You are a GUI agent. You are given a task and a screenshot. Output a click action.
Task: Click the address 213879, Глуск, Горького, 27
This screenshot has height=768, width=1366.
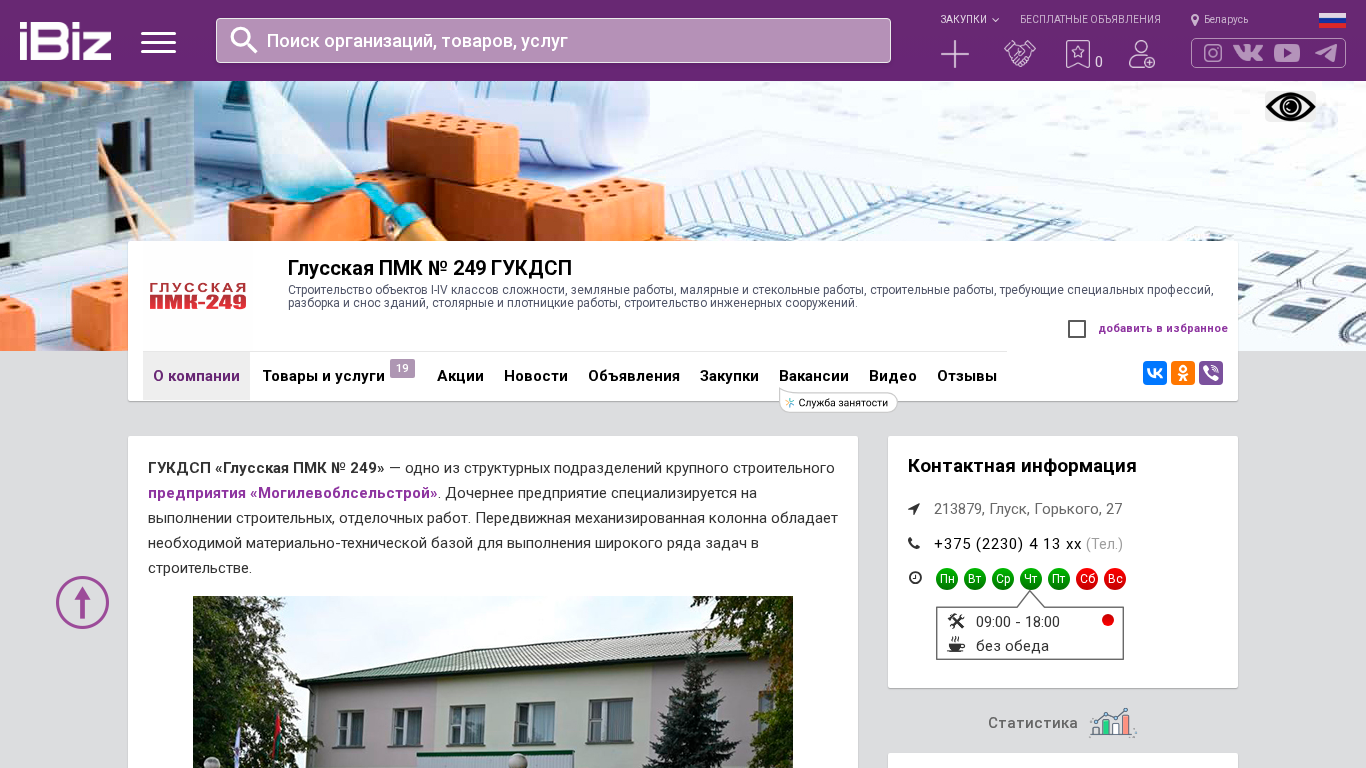coord(1028,509)
